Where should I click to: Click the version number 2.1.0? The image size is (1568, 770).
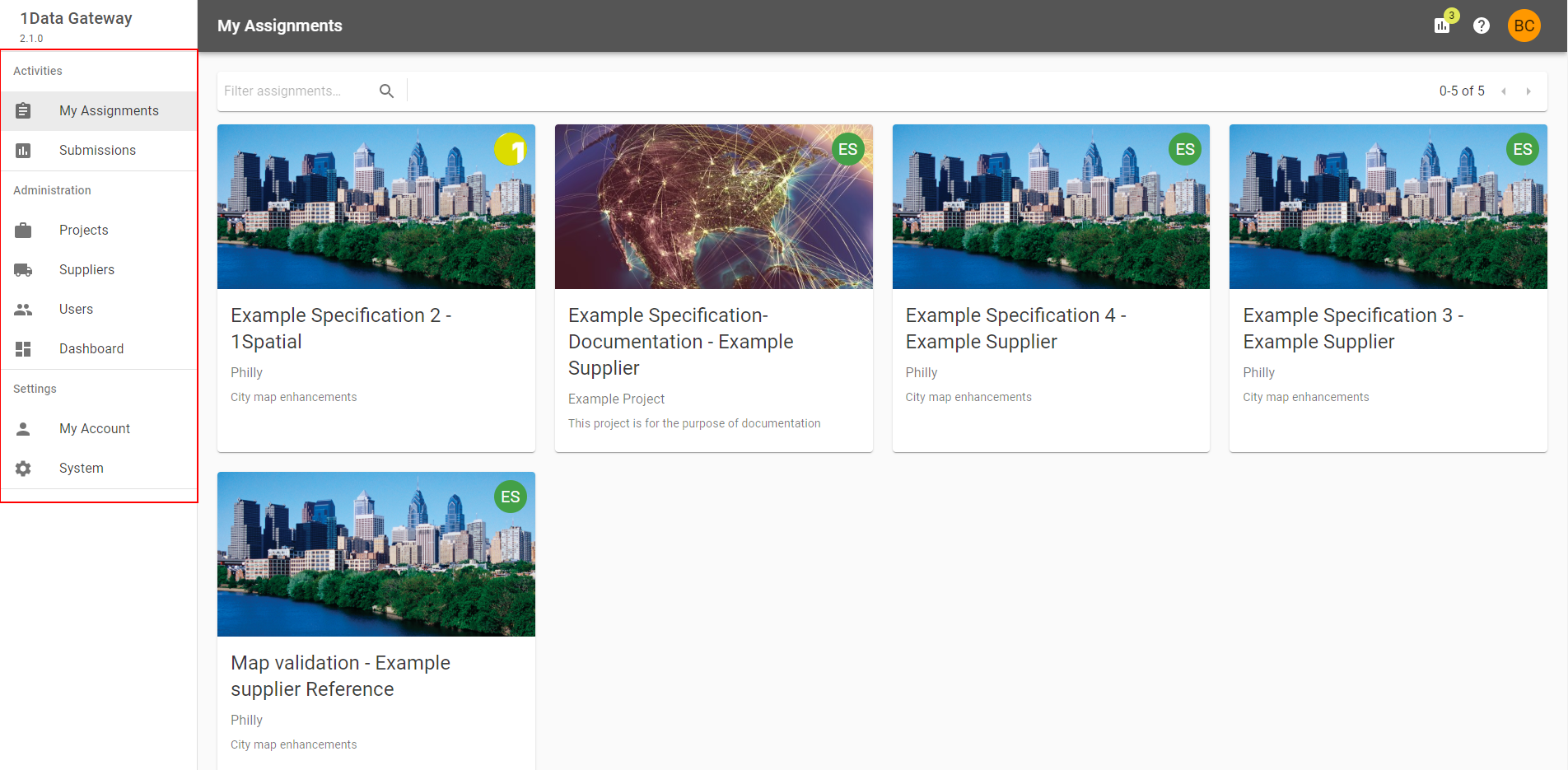(x=31, y=39)
